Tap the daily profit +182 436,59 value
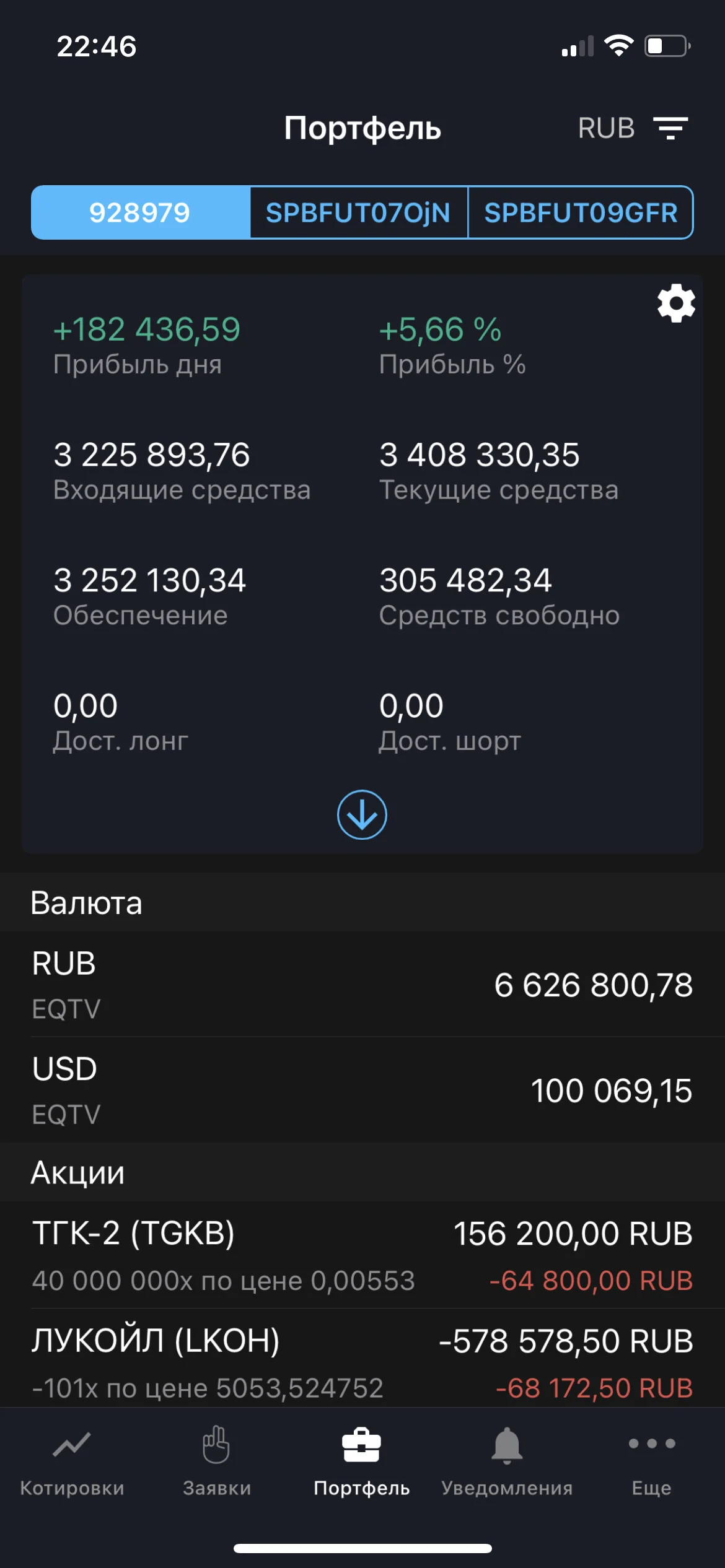725x1568 pixels. [x=147, y=329]
